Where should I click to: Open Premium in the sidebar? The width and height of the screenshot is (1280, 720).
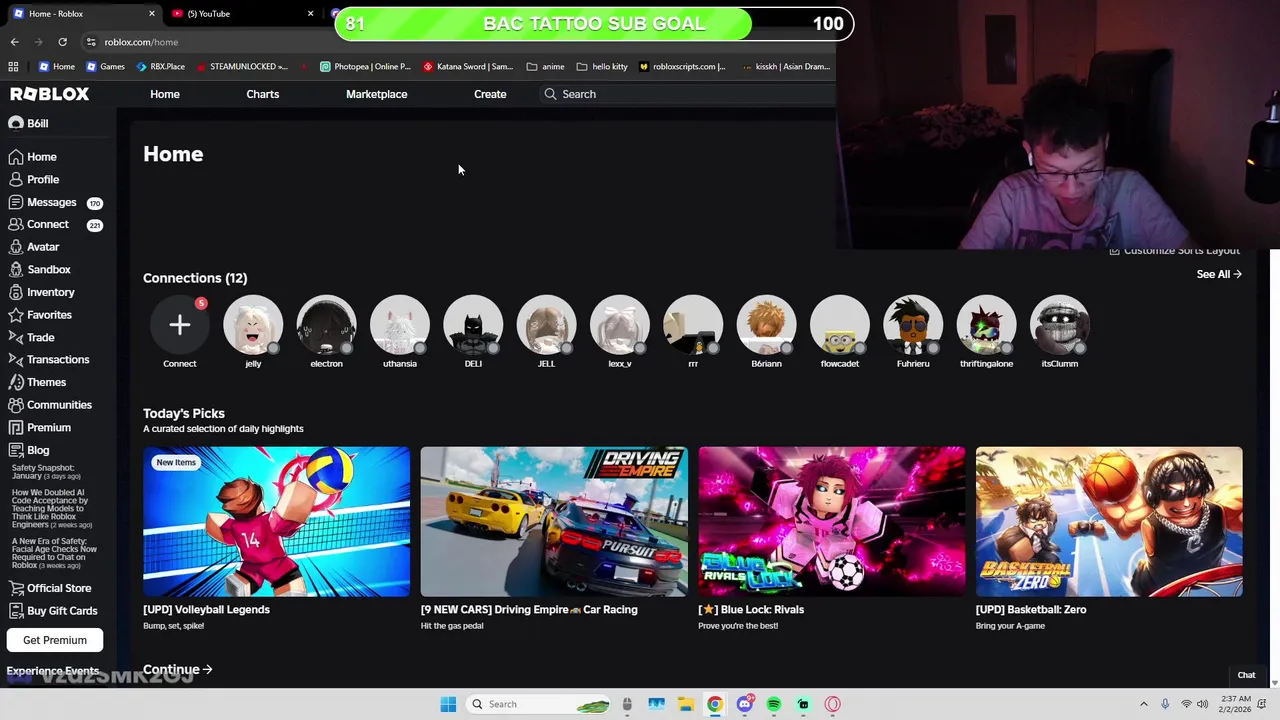(40, 428)
